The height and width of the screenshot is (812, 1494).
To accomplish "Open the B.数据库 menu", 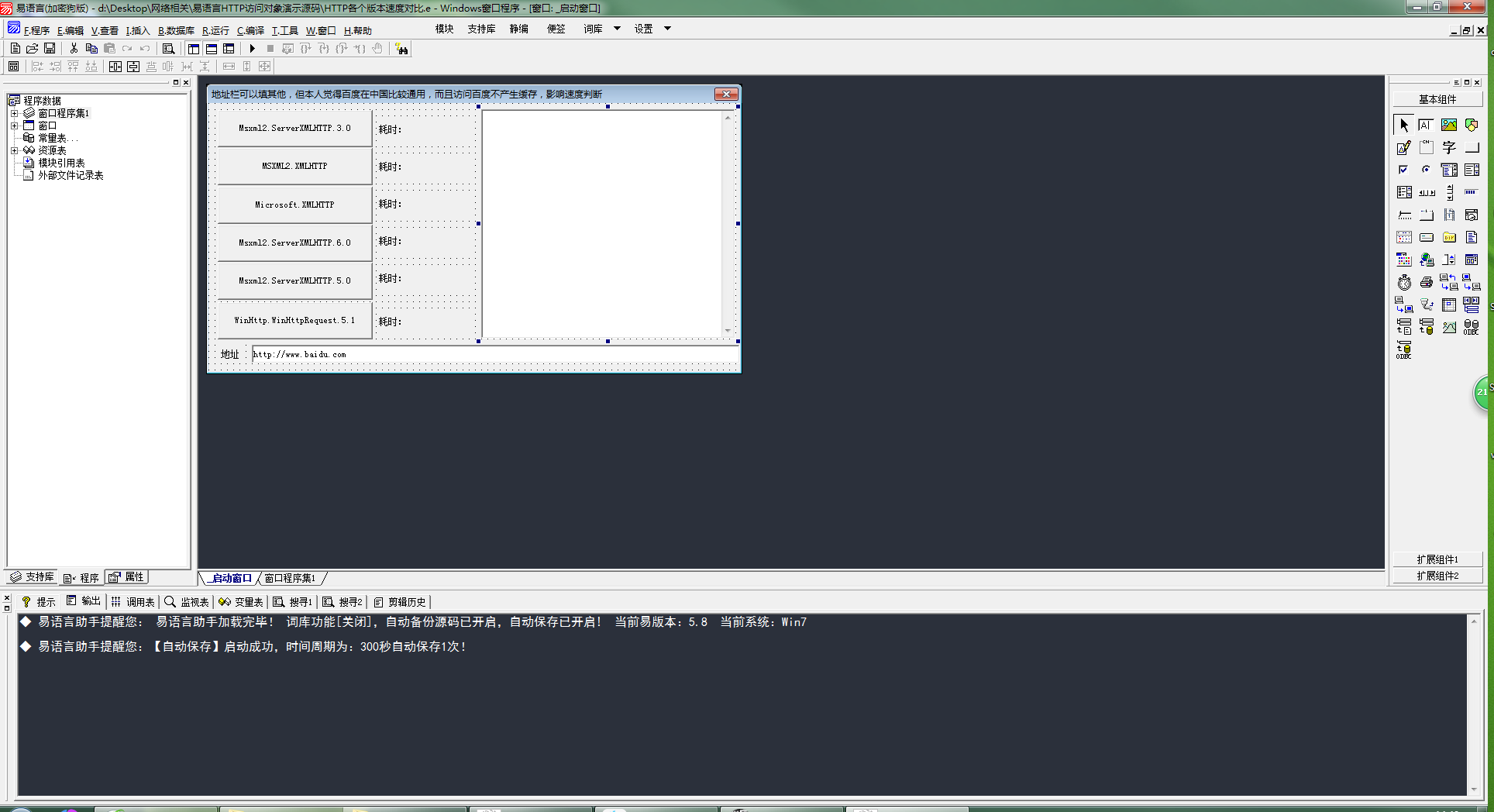I will point(176,31).
